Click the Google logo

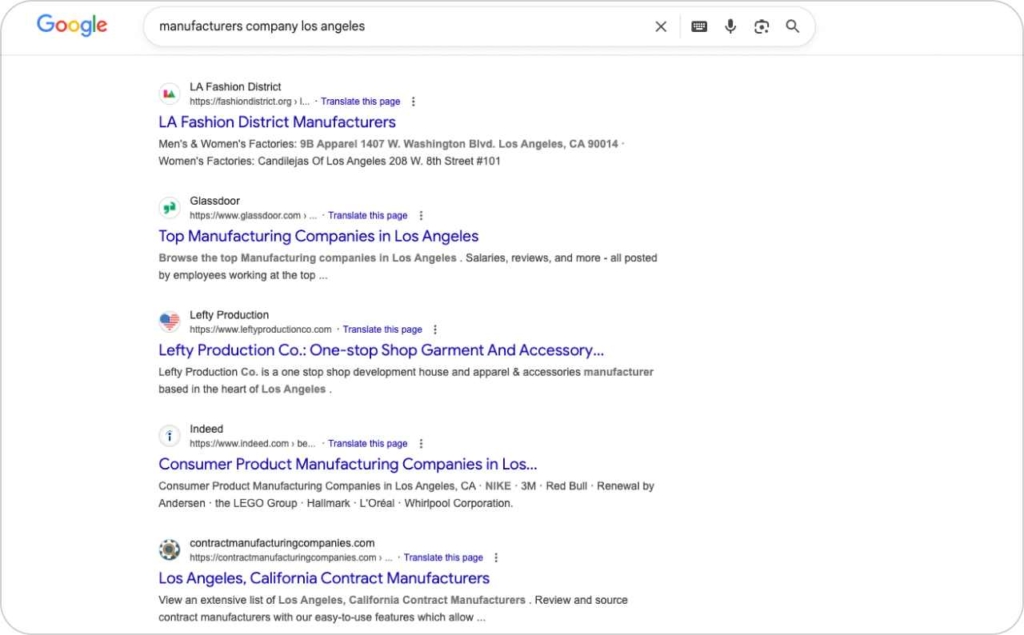pyautogui.click(x=71, y=26)
